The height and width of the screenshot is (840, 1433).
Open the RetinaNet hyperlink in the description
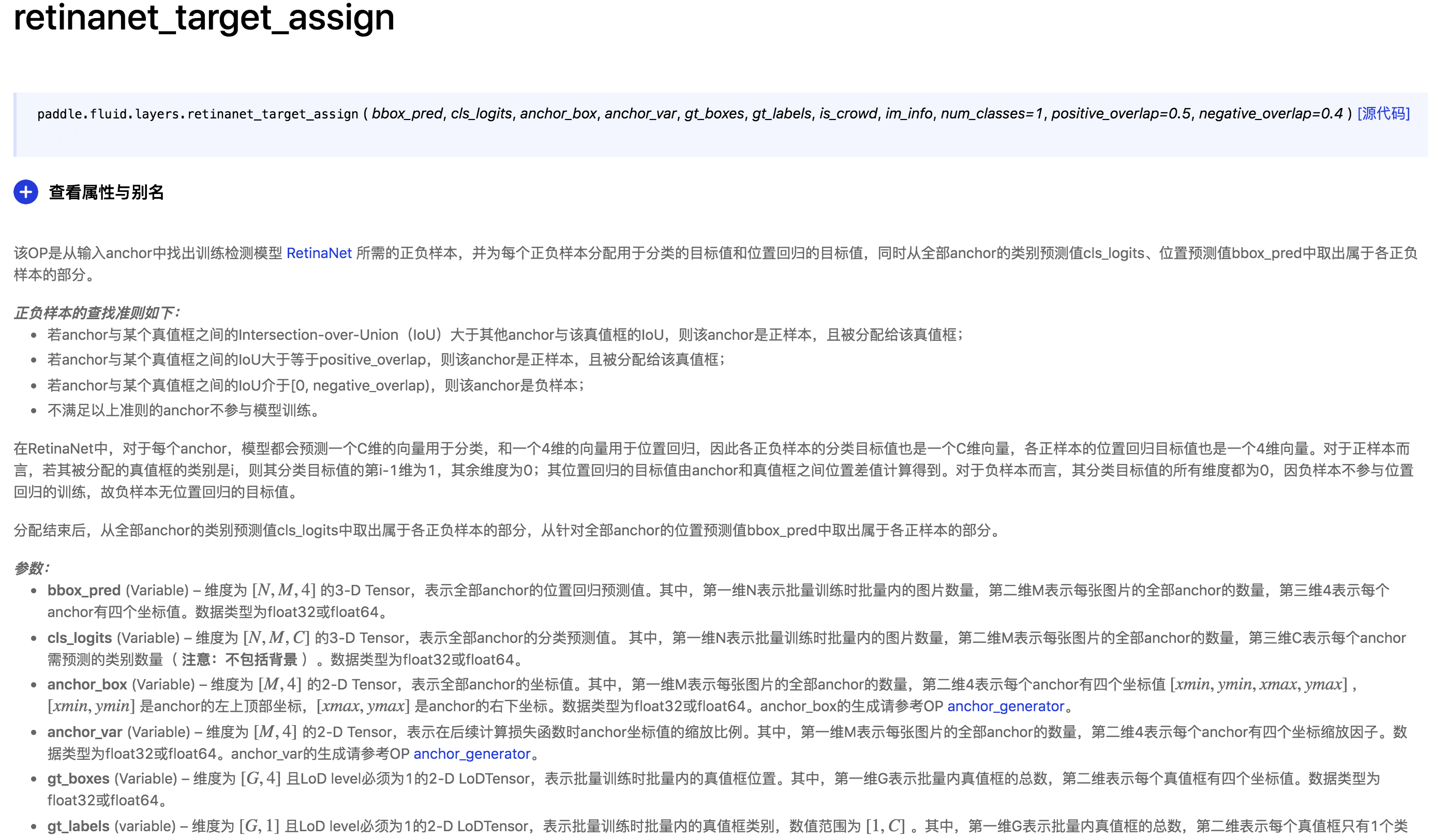click(x=319, y=253)
